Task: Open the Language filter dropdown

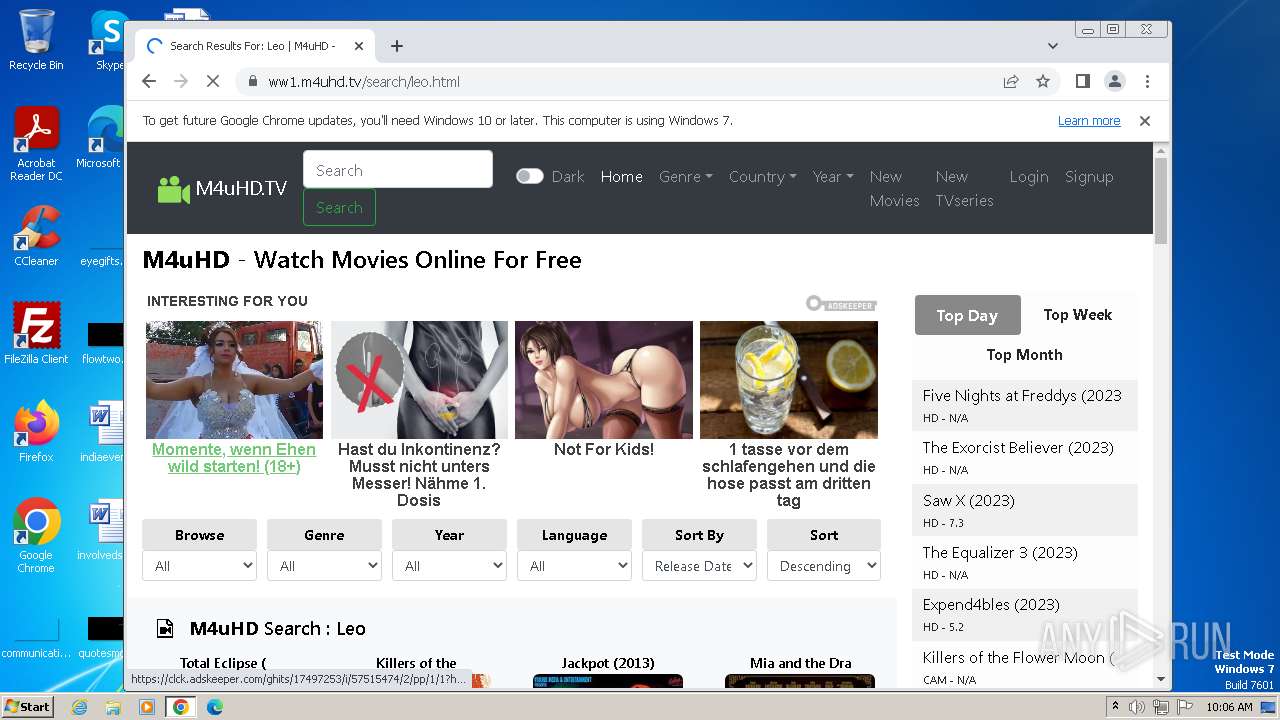Action: click(x=574, y=565)
